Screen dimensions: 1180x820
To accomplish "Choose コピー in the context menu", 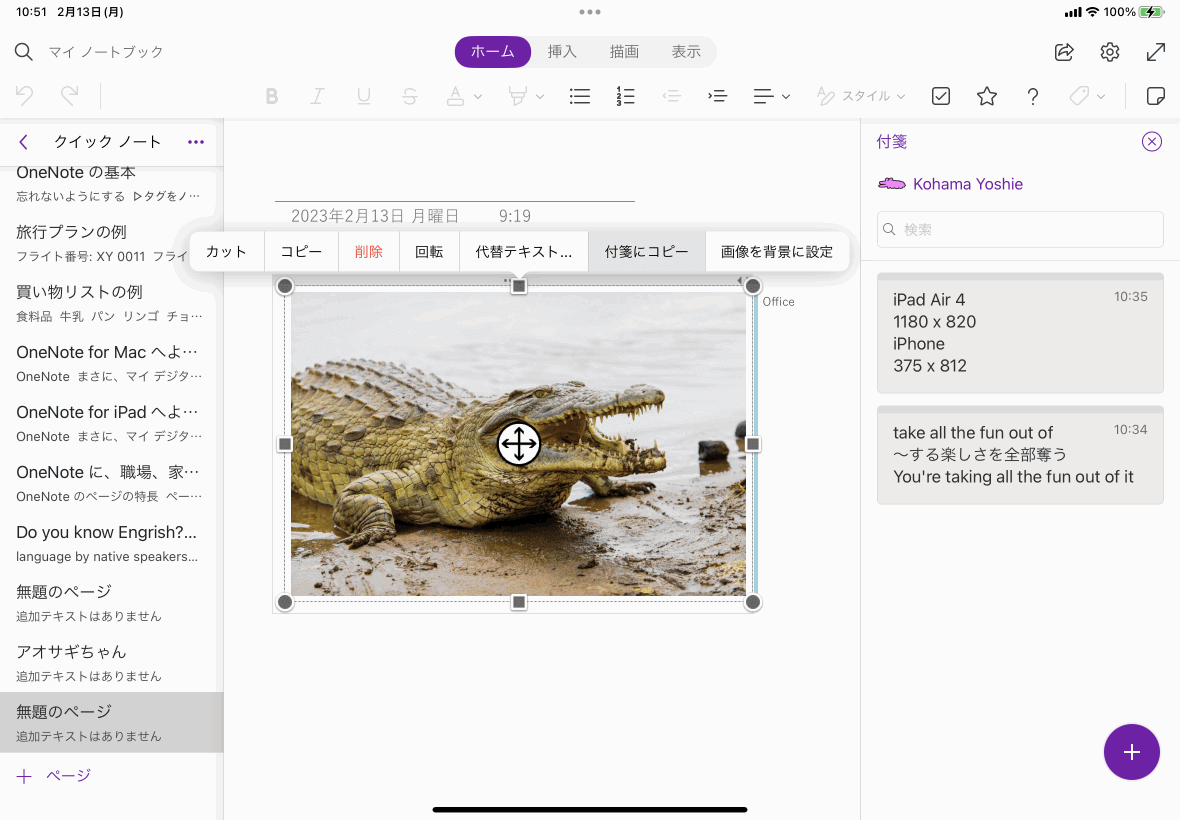I will (x=302, y=252).
